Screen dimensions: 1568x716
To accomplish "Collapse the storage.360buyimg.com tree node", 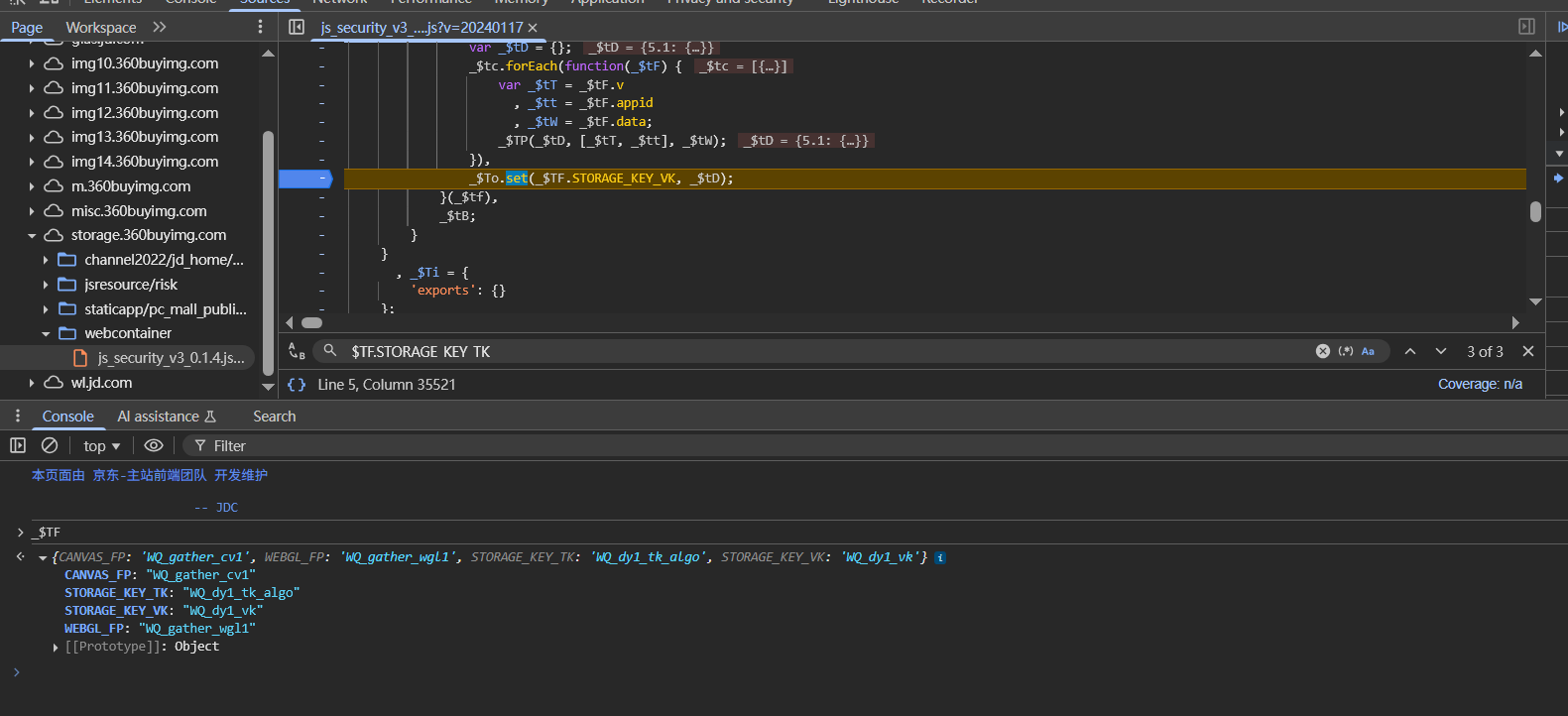I will click(32, 236).
